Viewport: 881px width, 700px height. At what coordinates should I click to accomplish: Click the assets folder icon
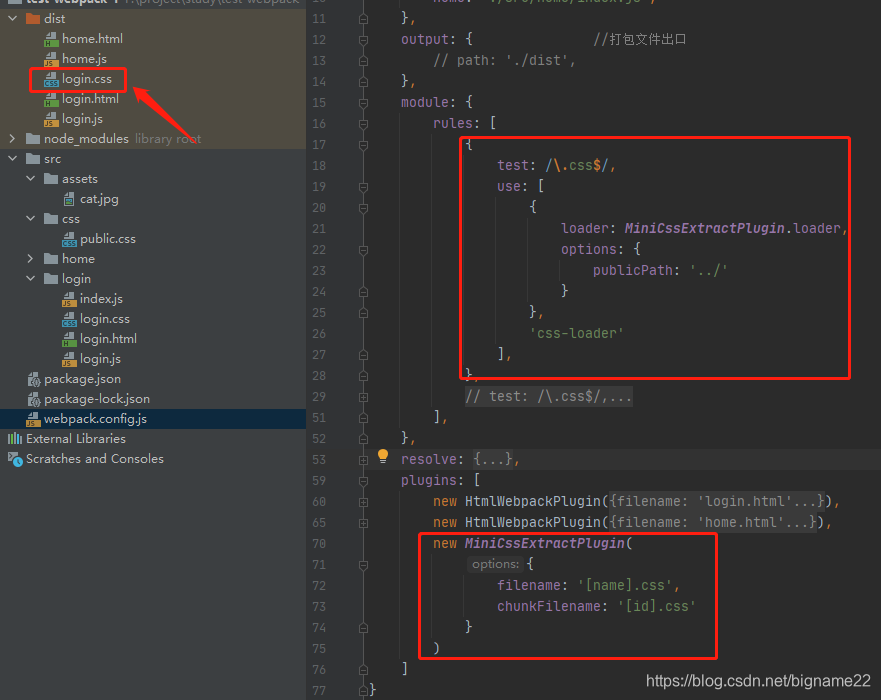point(51,179)
